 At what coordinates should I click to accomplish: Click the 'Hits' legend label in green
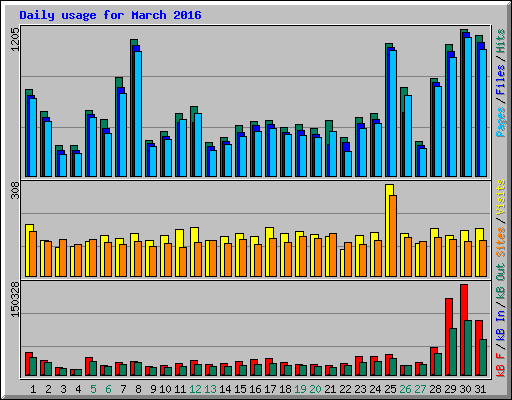(x=501, y=41)
